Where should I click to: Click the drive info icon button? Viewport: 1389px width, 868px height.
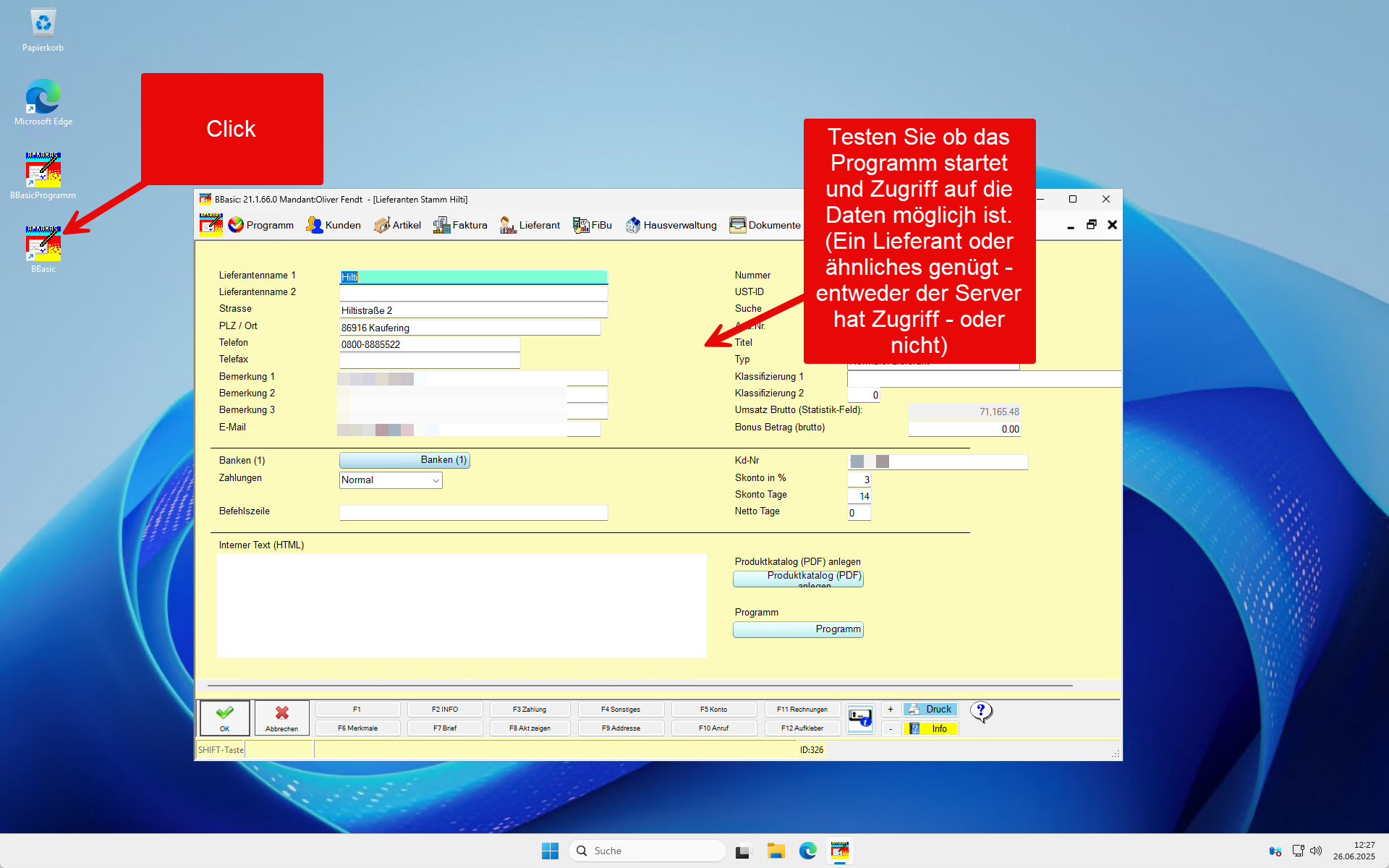pos(860,718)
